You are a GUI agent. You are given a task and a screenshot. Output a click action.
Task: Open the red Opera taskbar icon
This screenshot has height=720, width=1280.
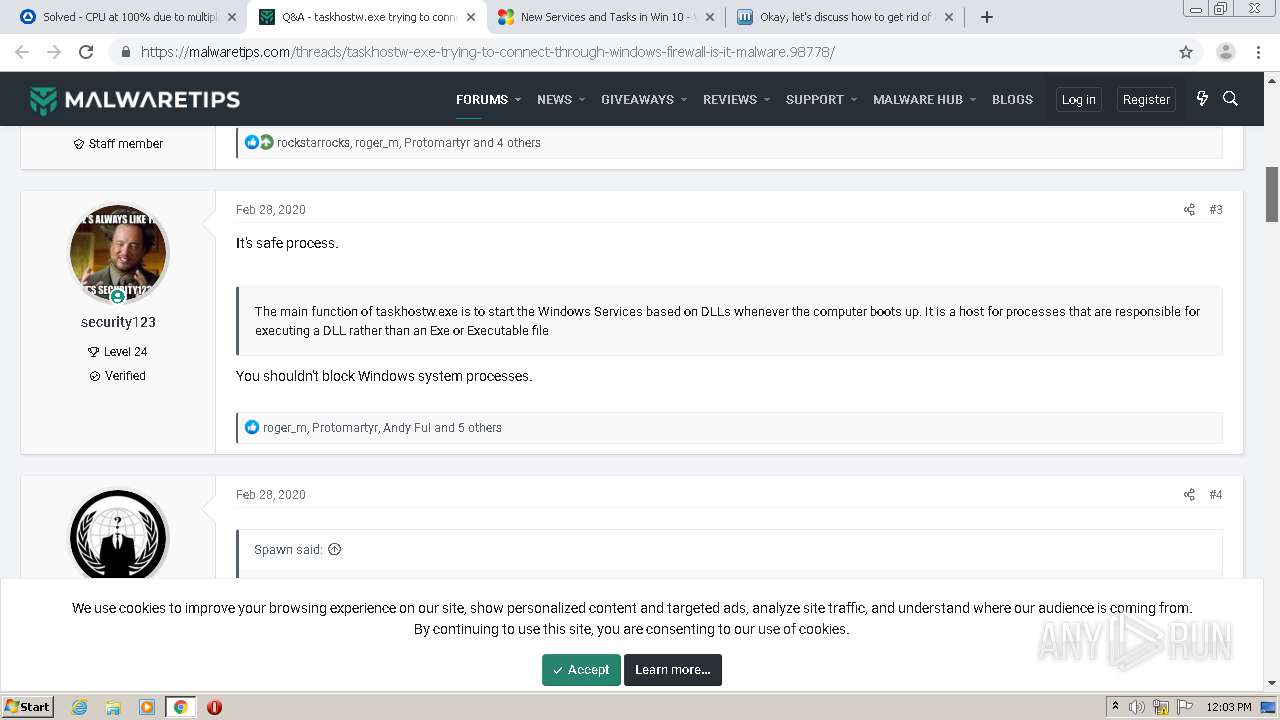pos(214,707)
